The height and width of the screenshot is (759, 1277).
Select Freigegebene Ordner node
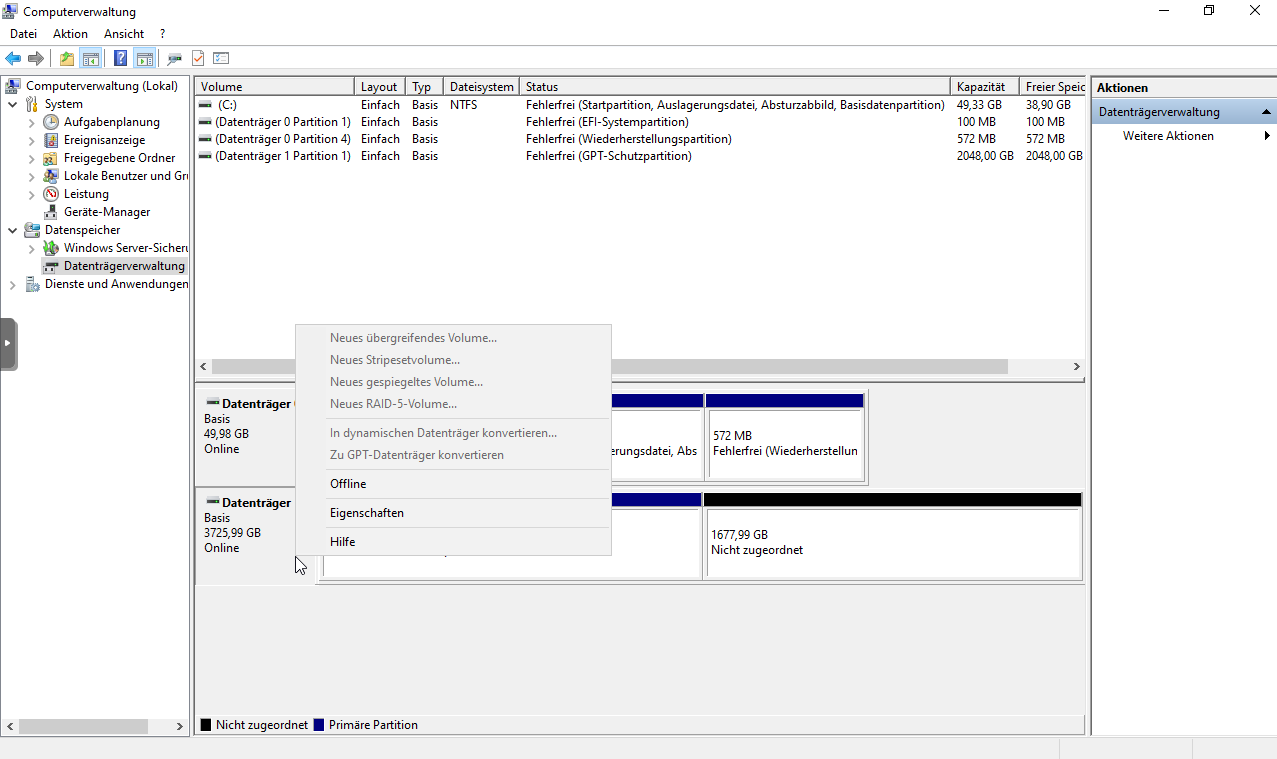click(x=119, y=158)
